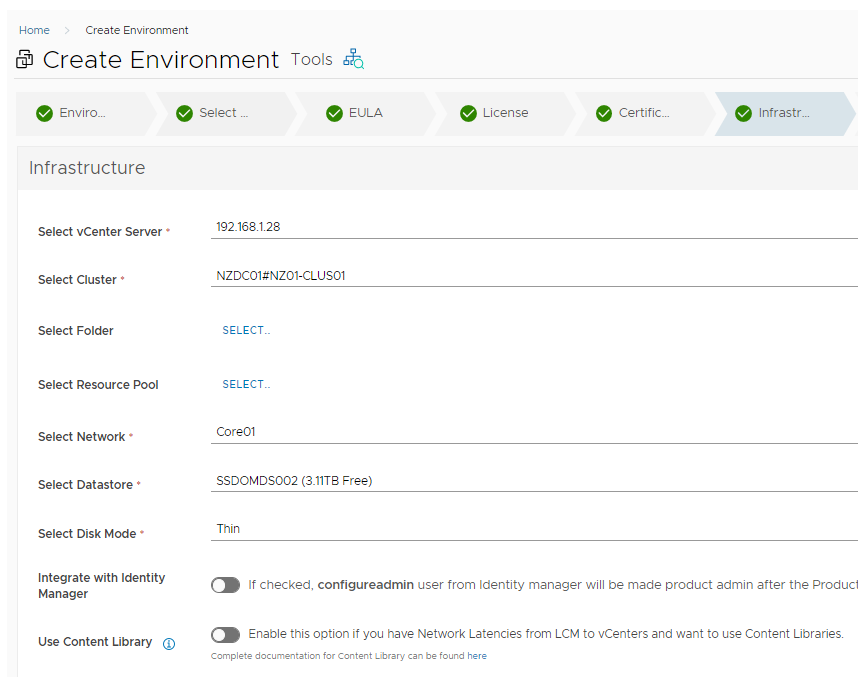Turn on the Use Content Library switch
858x677 pixels.
point(225,634)
